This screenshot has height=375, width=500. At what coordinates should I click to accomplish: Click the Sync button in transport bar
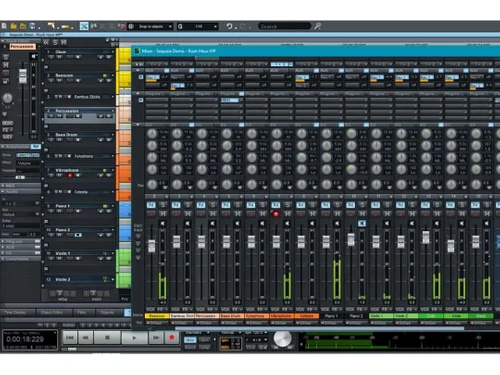click(x=205, y=340)
